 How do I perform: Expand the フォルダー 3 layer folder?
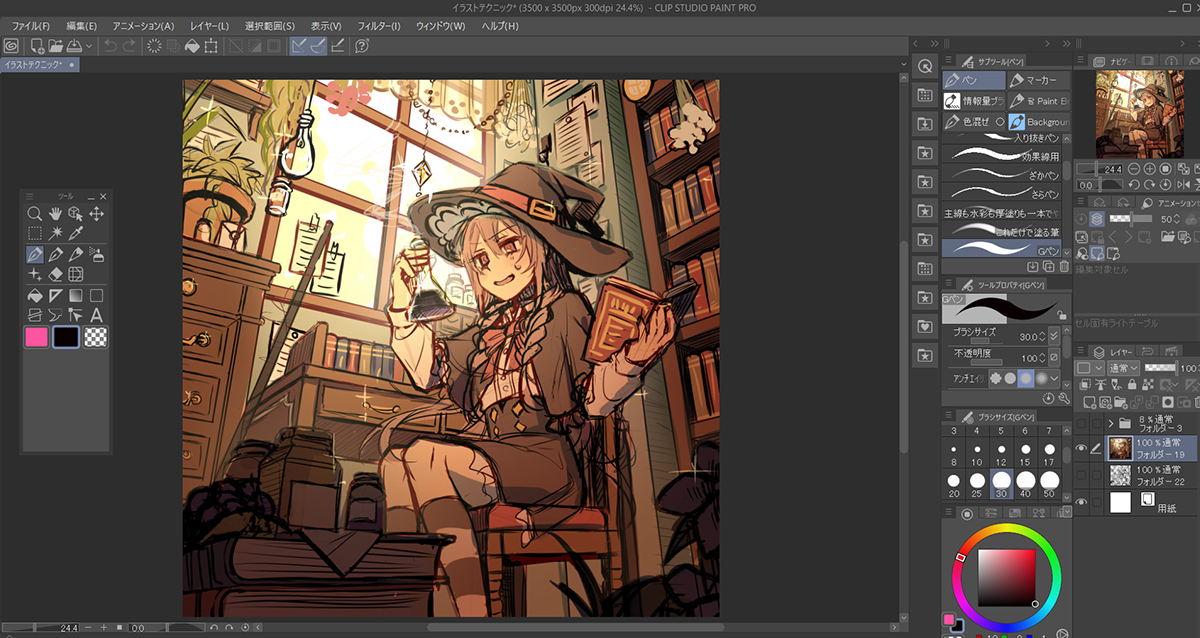pos(1112,423)
